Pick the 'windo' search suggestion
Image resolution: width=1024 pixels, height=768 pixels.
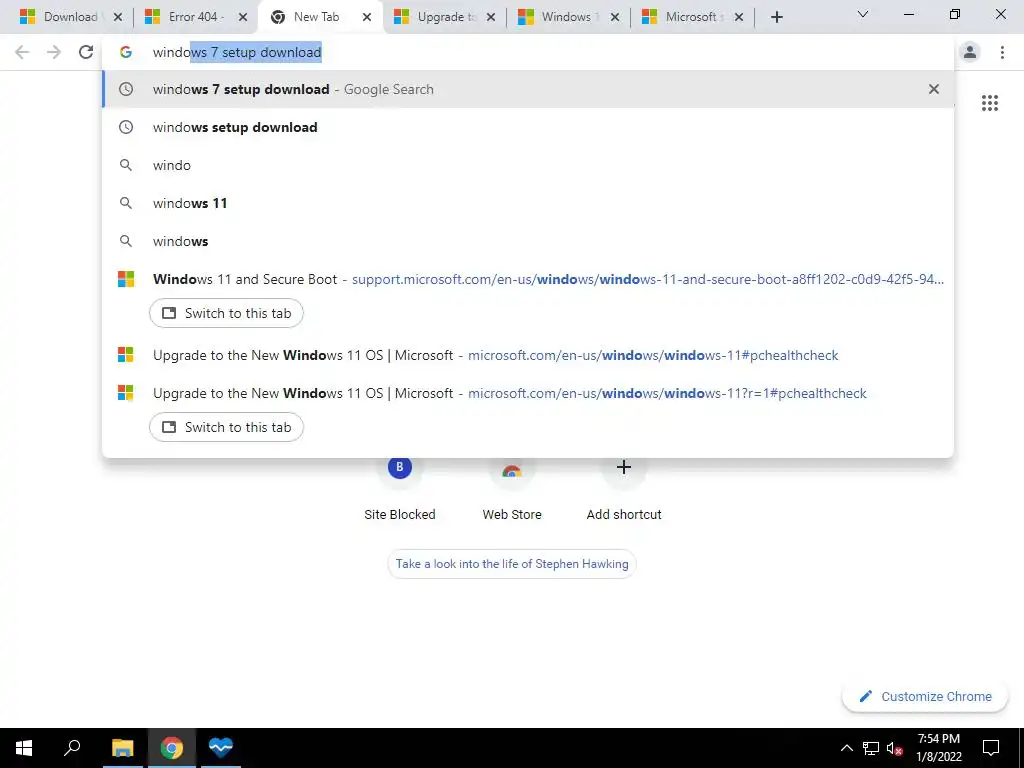tap(528, 165)
